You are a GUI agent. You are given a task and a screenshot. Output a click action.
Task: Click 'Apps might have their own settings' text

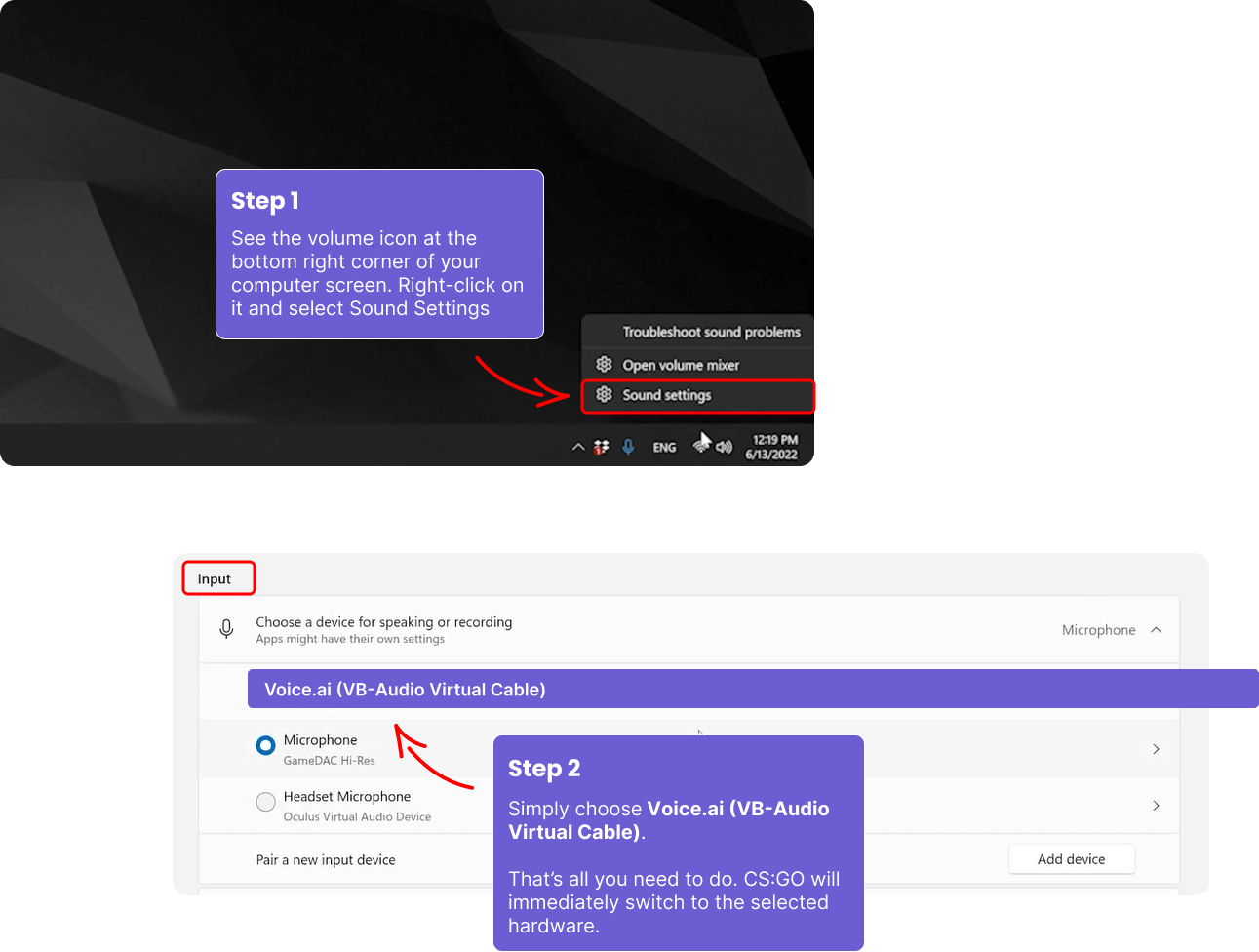pos(350,639)
